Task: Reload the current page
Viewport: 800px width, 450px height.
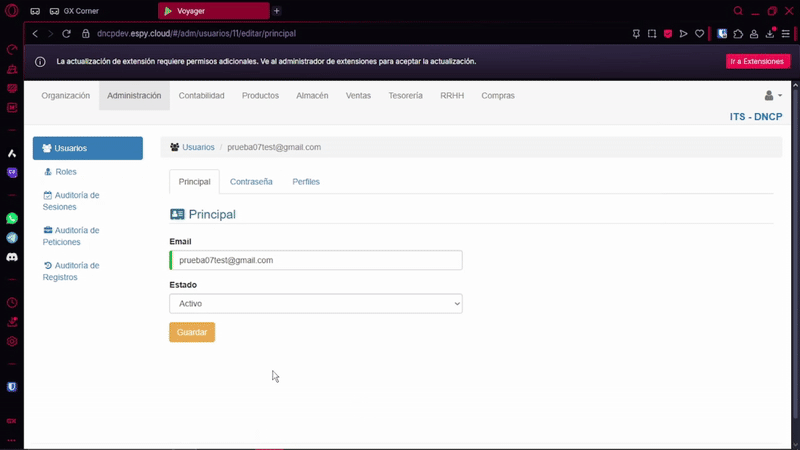Action: tap(67, 33)
